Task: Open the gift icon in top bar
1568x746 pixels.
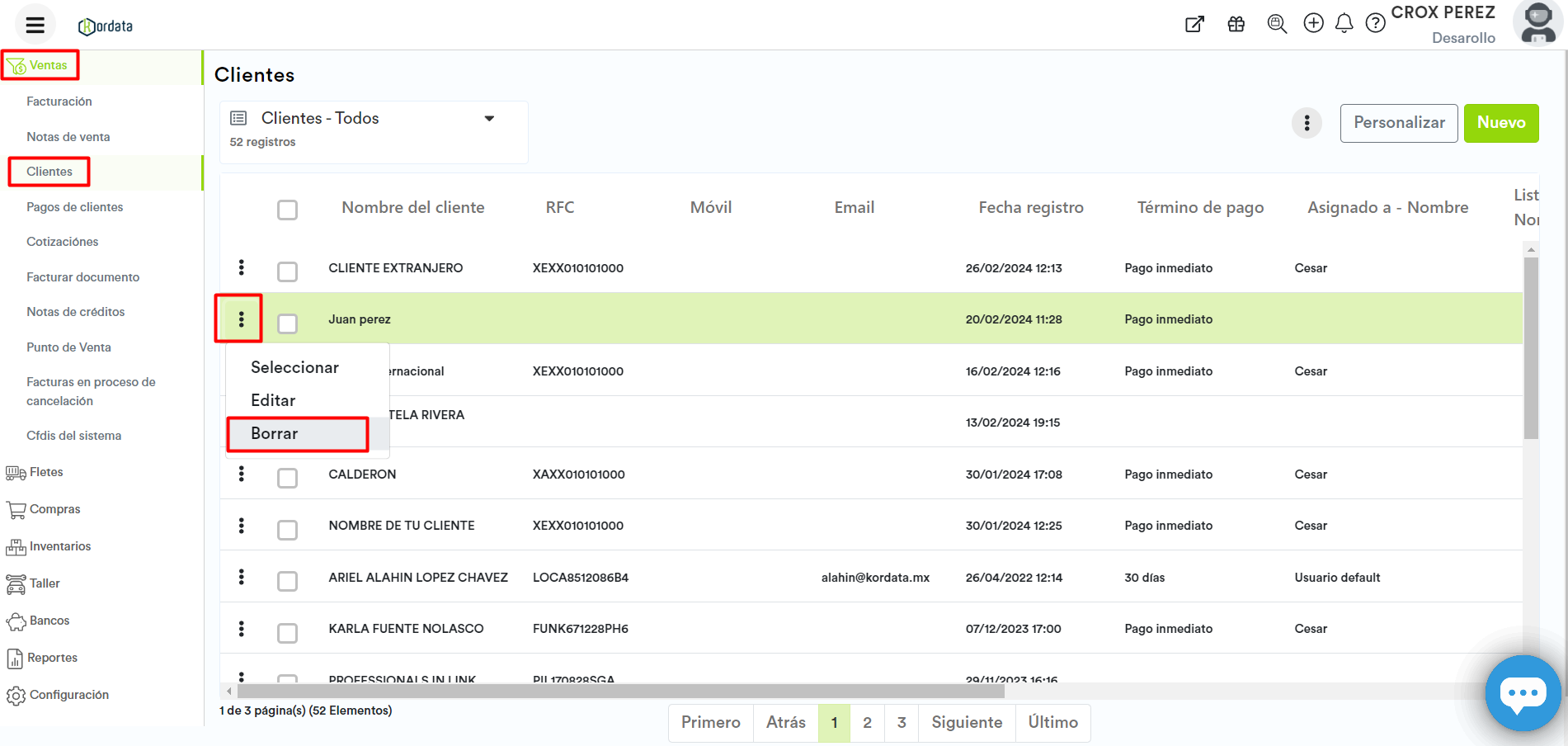Action: pos(1236,24)
